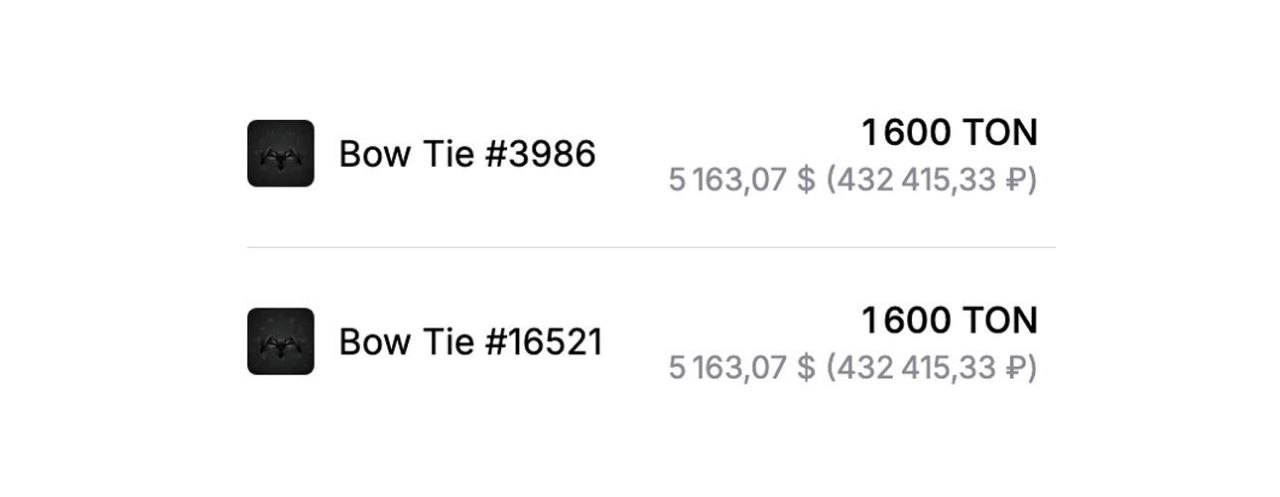Click the 432 415,33 ₽ amount for Bow Tie #3986
The image size is (1280, 497).
click(932, 181)
